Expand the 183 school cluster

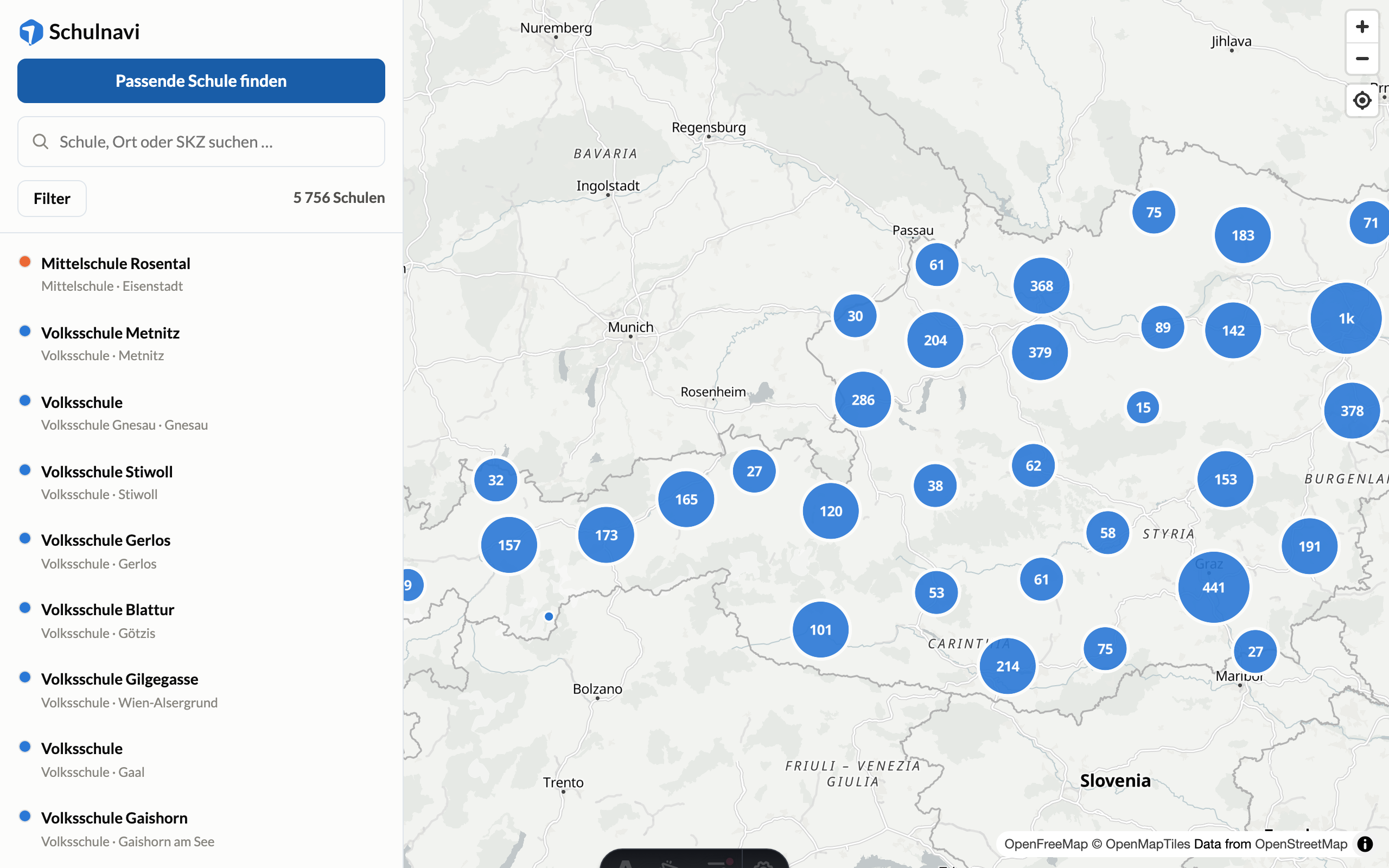point(1243,235)
